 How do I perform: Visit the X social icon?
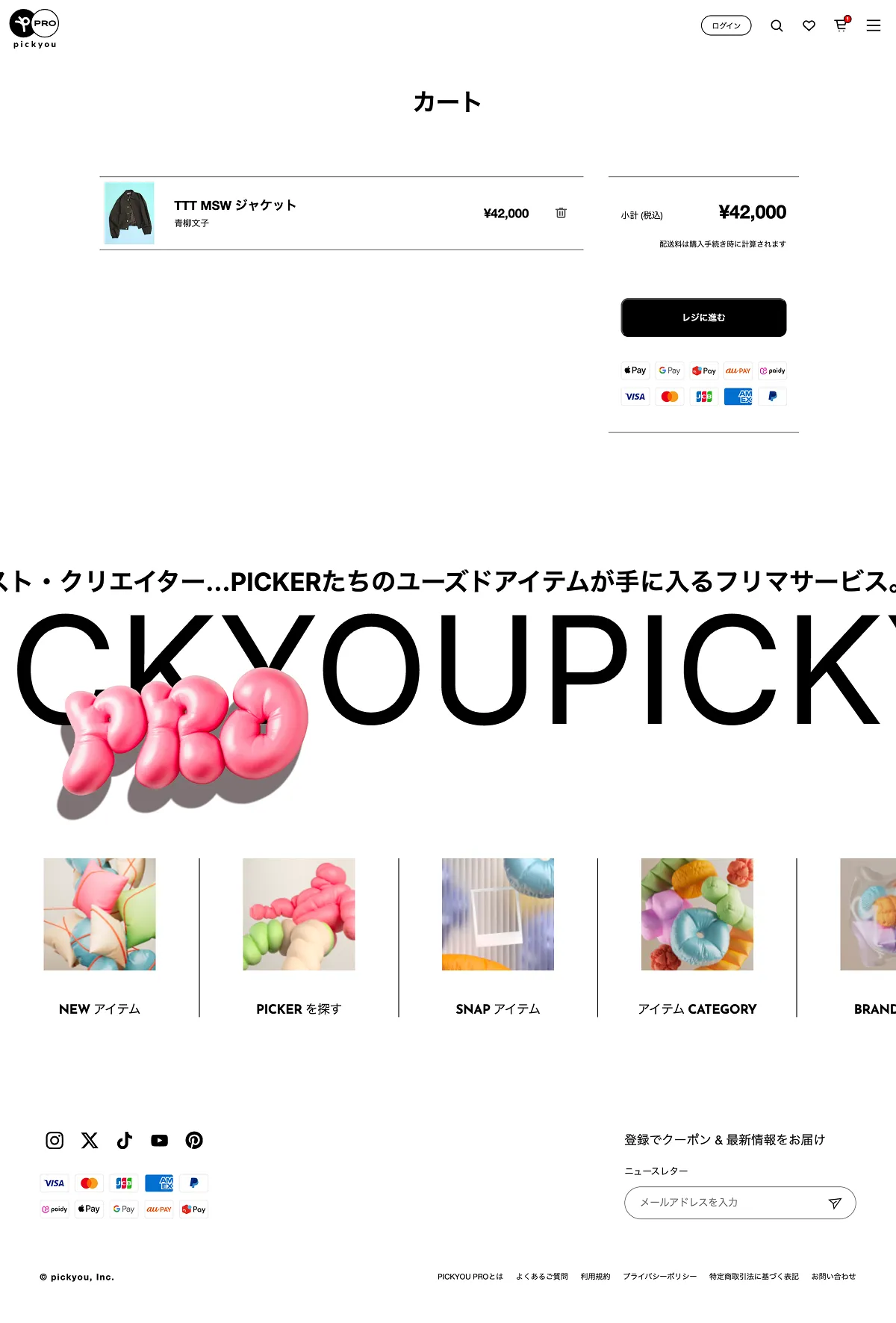[x=90, y=1140]
